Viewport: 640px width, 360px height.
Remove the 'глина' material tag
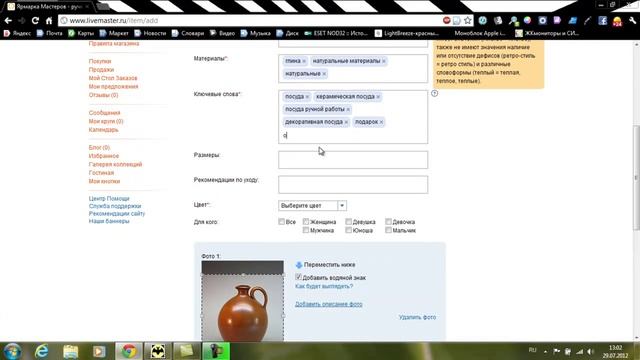click(x=304, y=61)
